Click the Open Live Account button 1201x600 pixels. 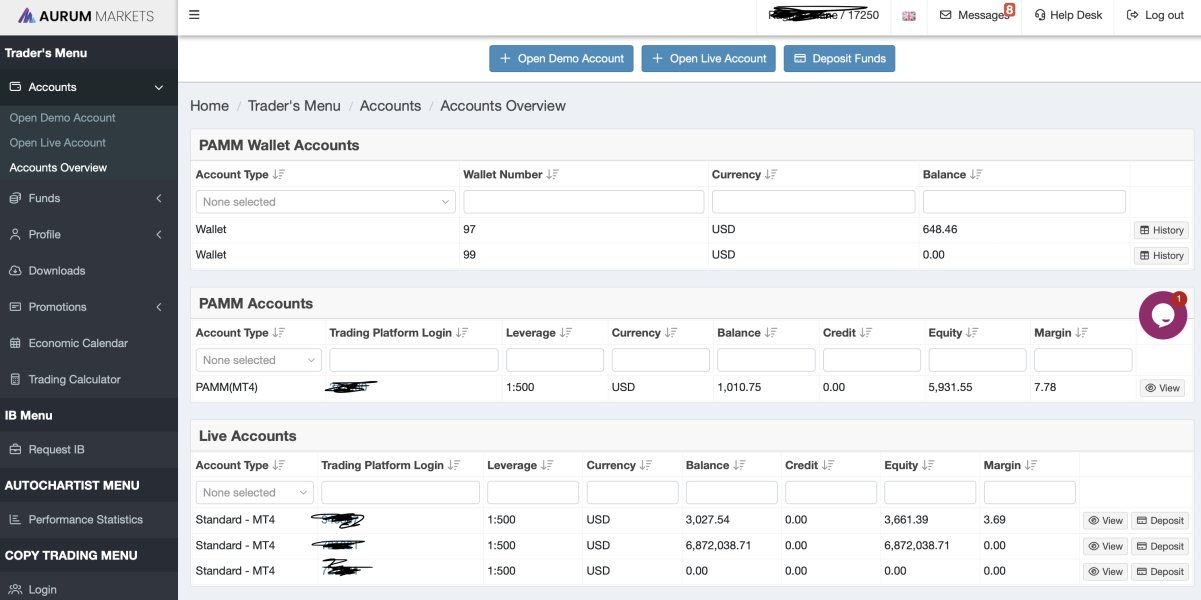click(x=709, y=58)
